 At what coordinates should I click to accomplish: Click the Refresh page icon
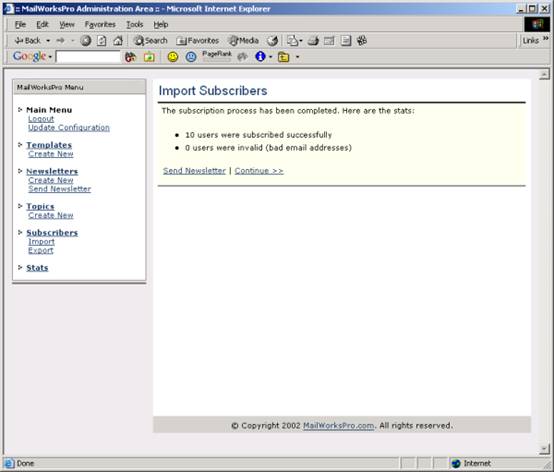click(101, 41)
